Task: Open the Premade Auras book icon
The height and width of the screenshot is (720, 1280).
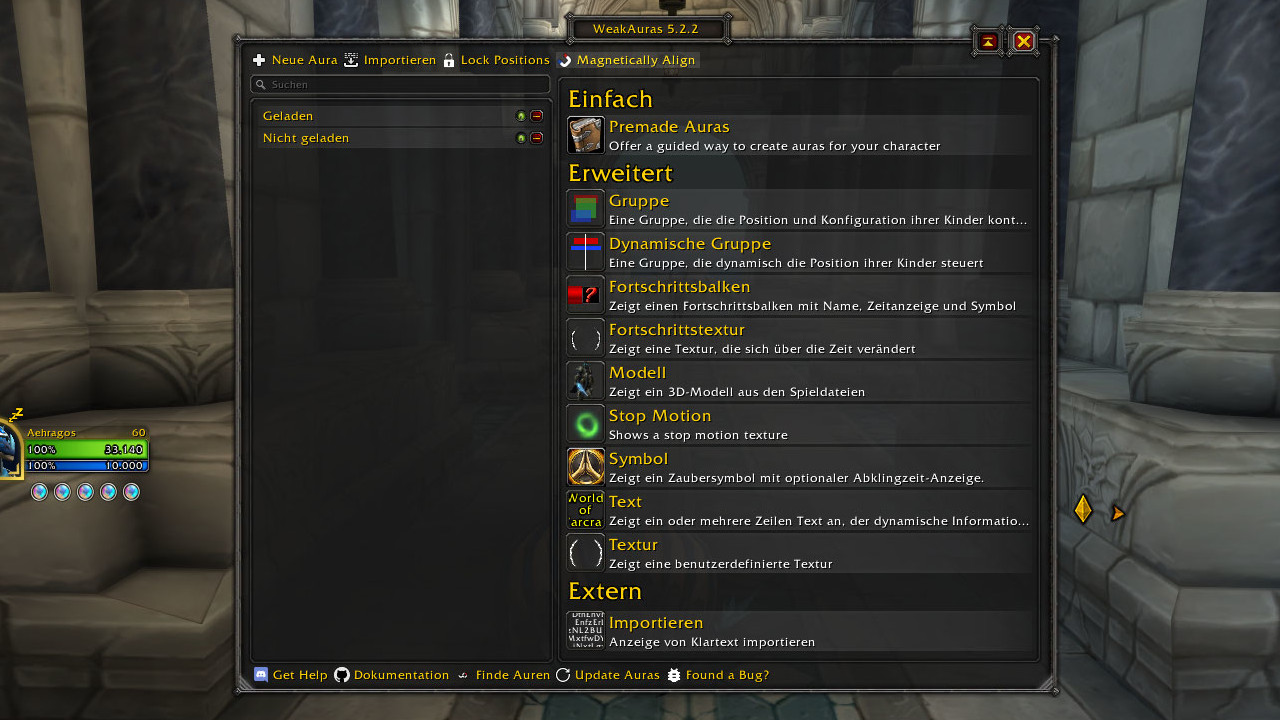Action: pos(585,135)
